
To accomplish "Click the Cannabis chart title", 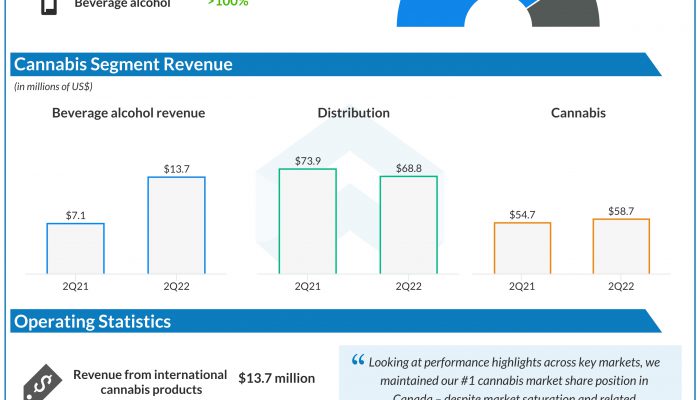I will click(x=578, y=113).
